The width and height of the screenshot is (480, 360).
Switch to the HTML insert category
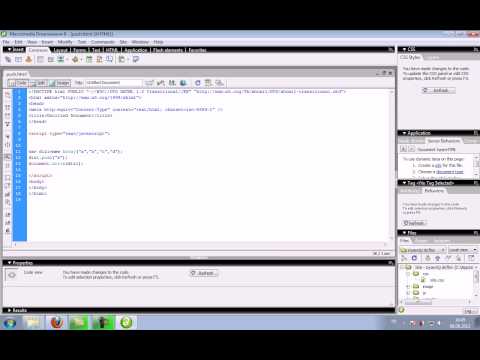click(x=112, y=50)
